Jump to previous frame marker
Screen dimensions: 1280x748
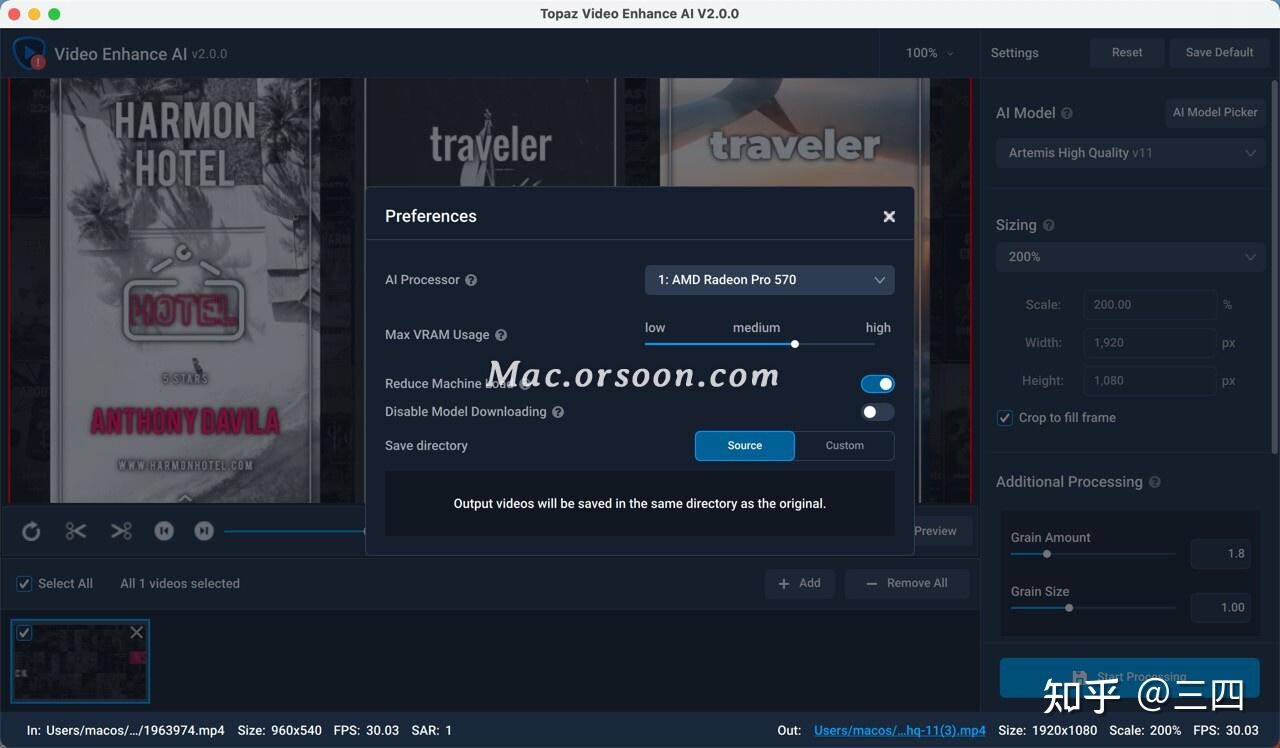164,531
